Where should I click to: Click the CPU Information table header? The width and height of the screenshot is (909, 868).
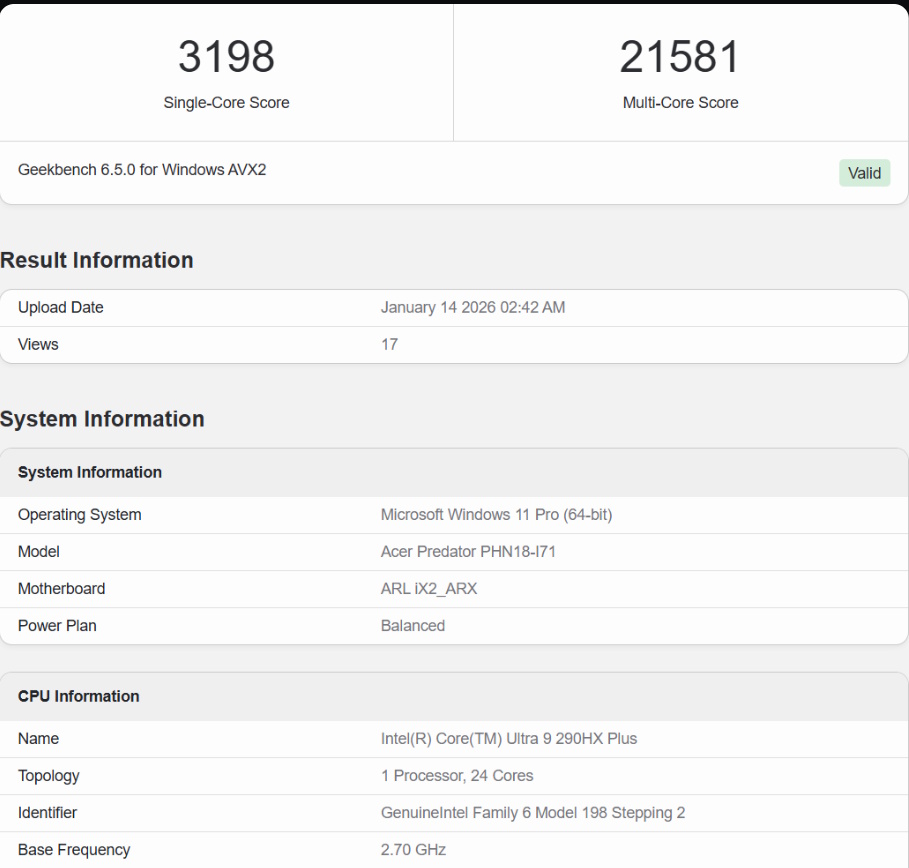tap(79, 697)
